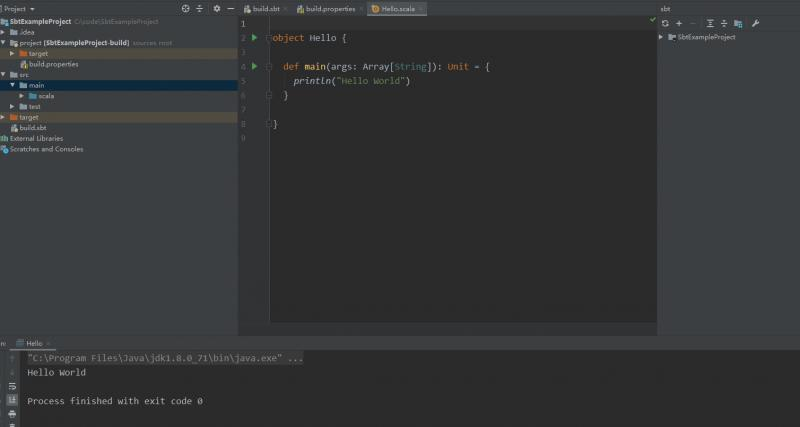Click the sbt tool window title
The image size is (800, 427).
(665, 9)
